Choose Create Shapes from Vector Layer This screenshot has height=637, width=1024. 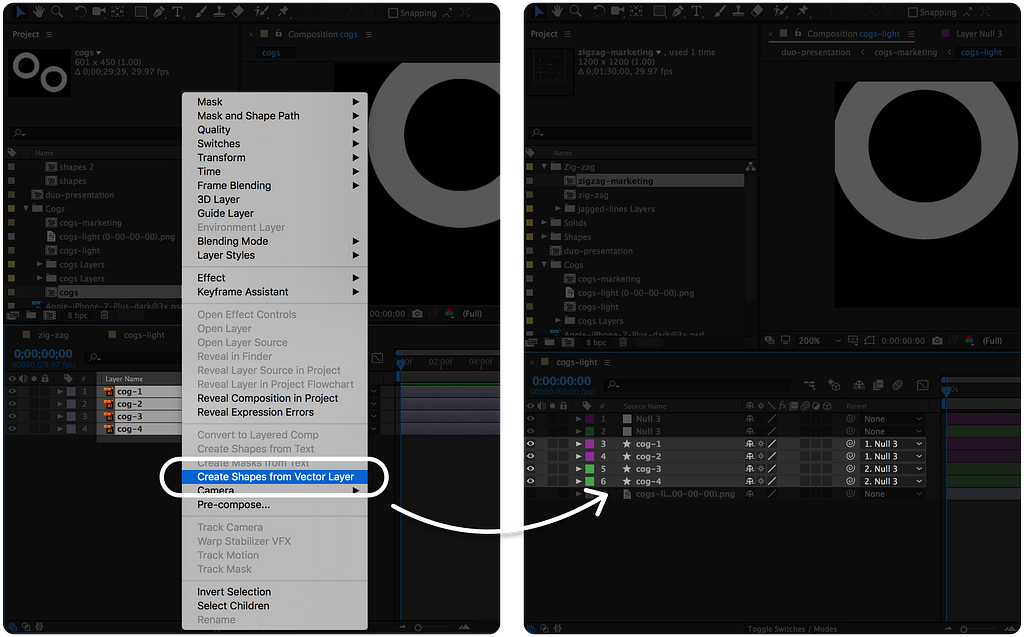(x=275, y=476)
